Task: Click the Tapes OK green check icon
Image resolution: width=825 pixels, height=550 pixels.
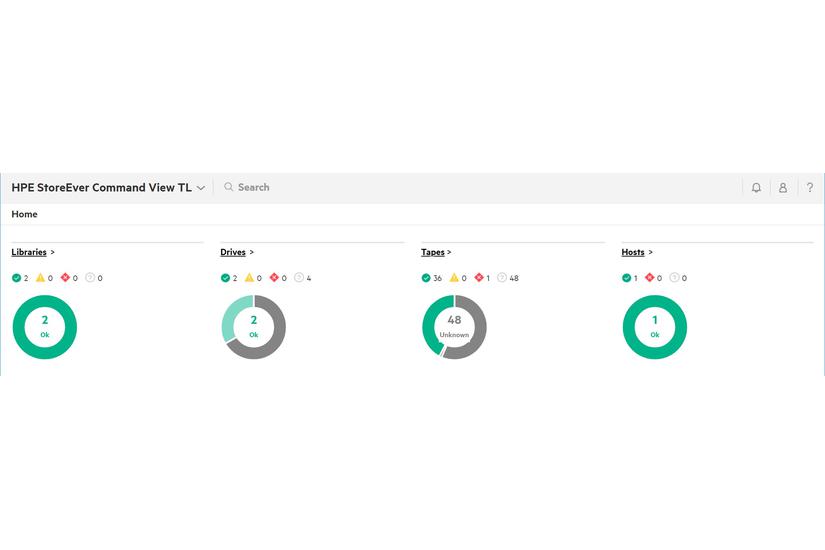Action: pyautogui.click(x=426, y=278)
